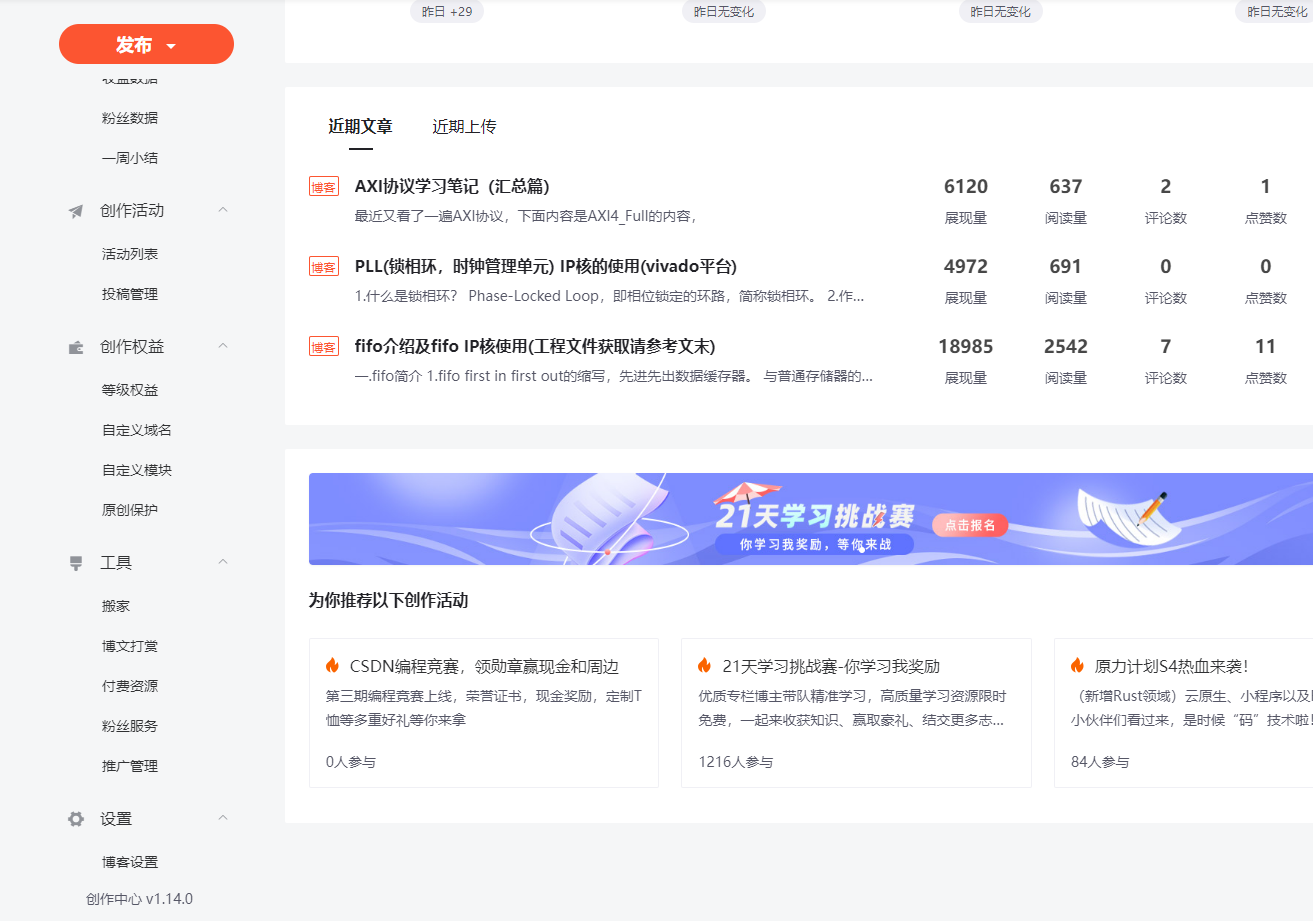This screenshot has height=921, width=1313.
Task: Open 自定义域名 settings
Action: (136, 429)
